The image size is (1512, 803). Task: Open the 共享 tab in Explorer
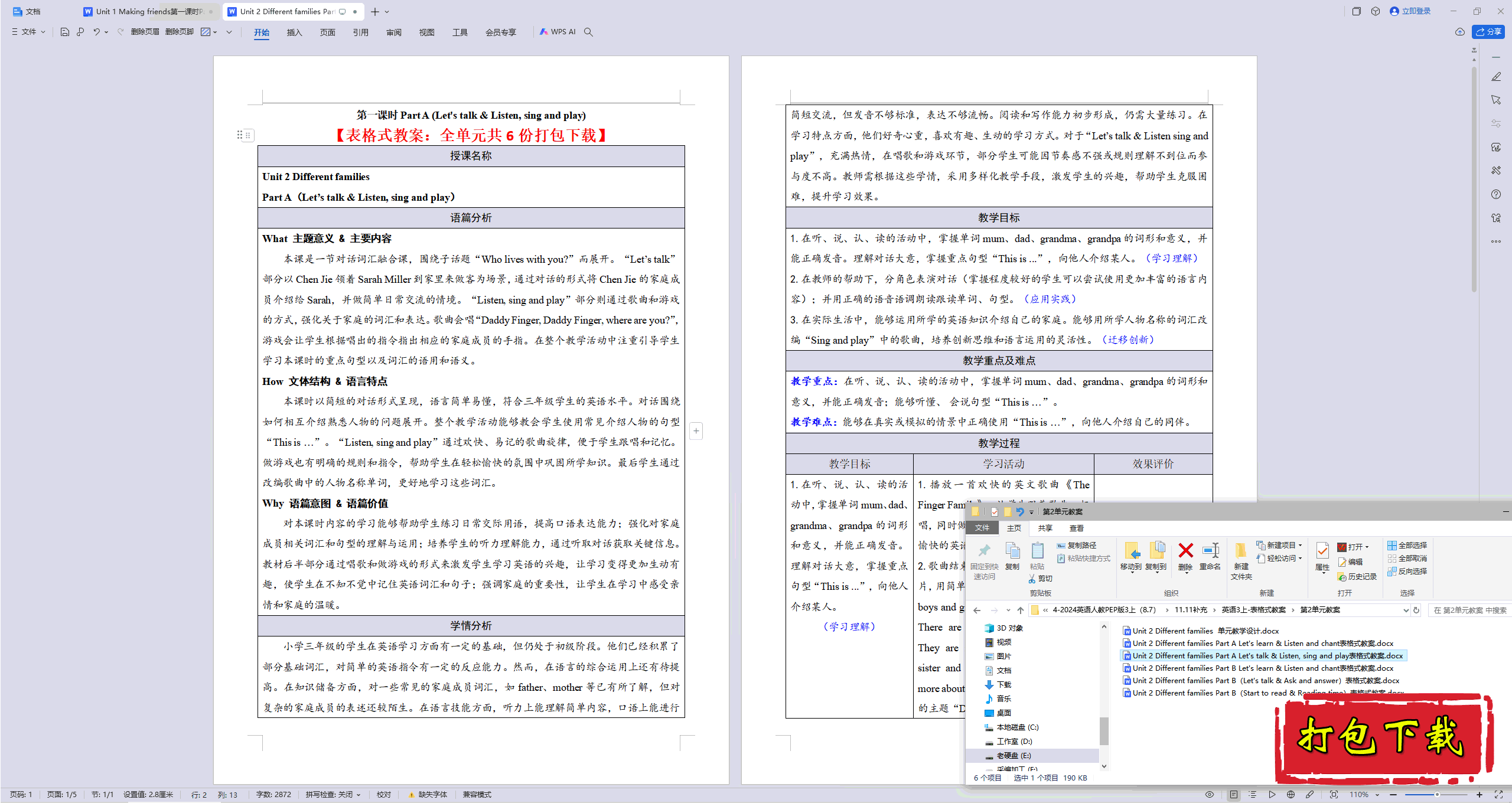[x=1045, y=528]
